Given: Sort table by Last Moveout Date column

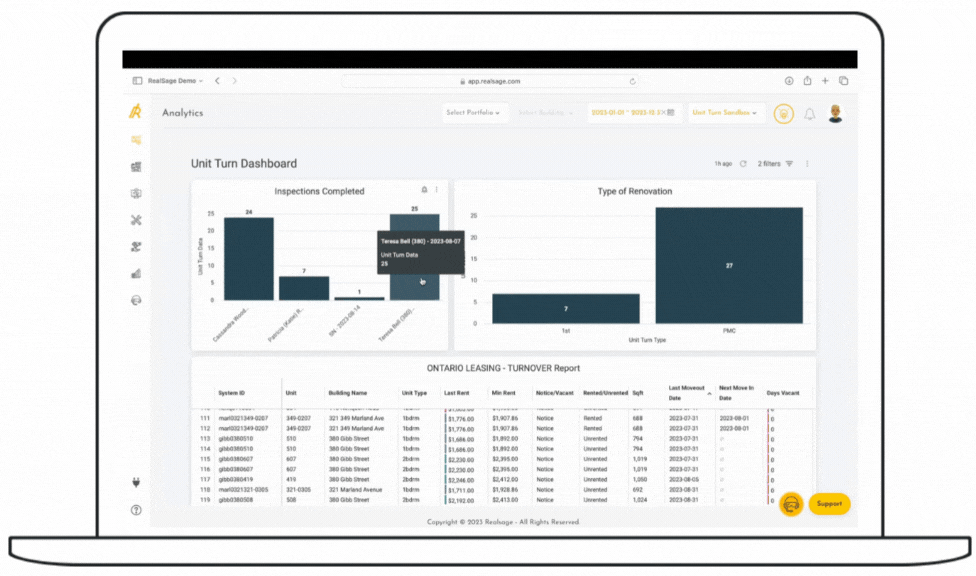Looking at the screenshot, I should [688, 393].
